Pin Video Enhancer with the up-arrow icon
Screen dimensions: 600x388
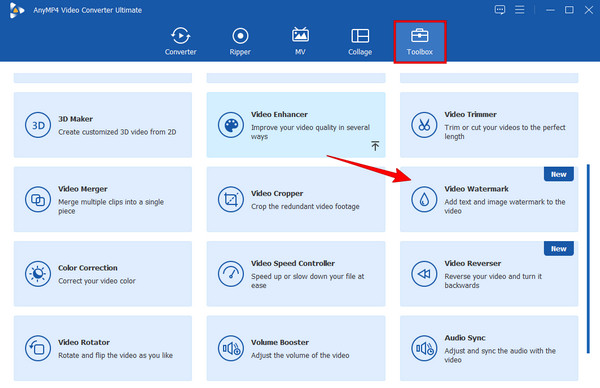375,145
